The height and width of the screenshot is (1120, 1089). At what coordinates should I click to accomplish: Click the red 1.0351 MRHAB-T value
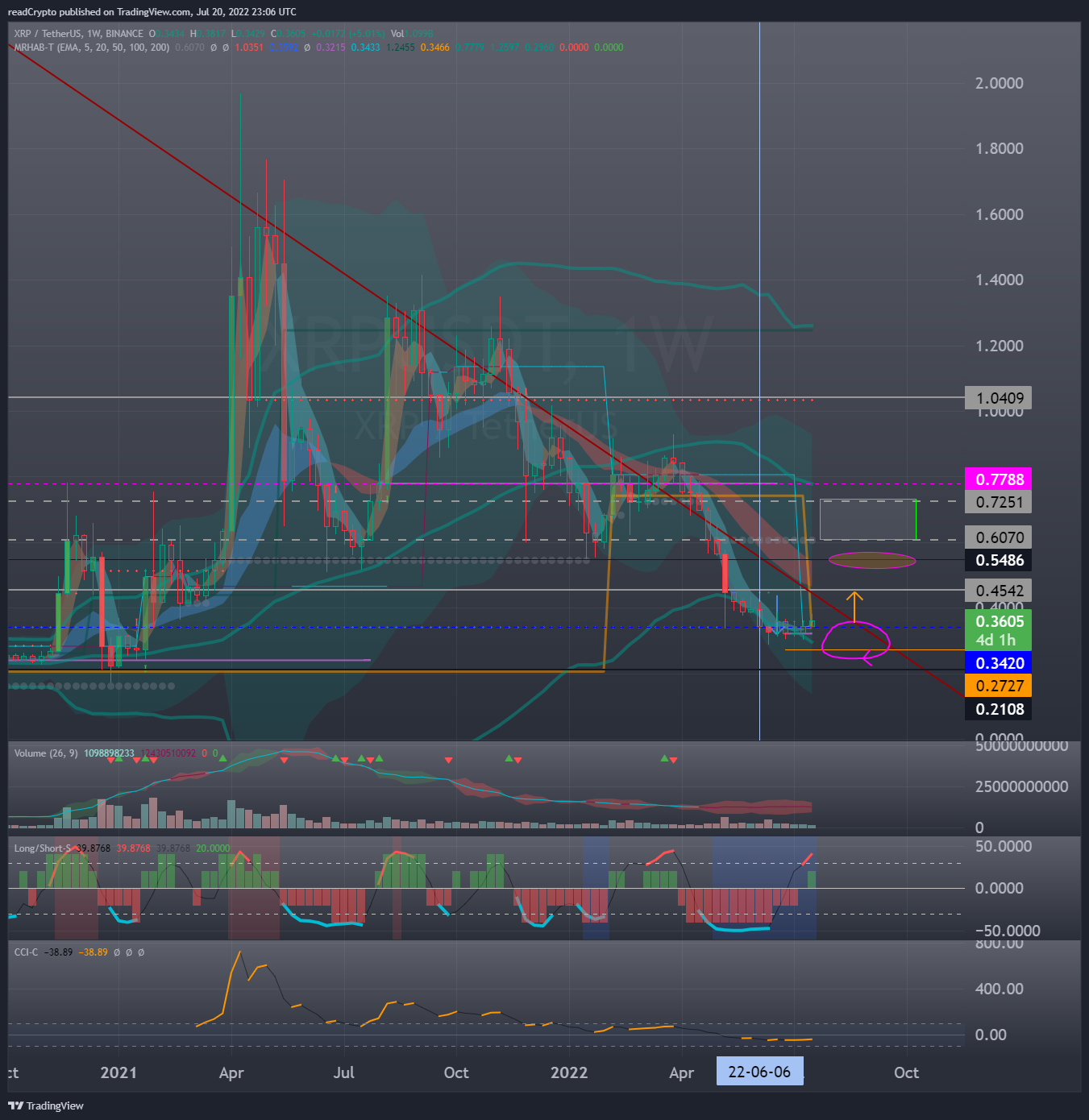click(249, 48)
